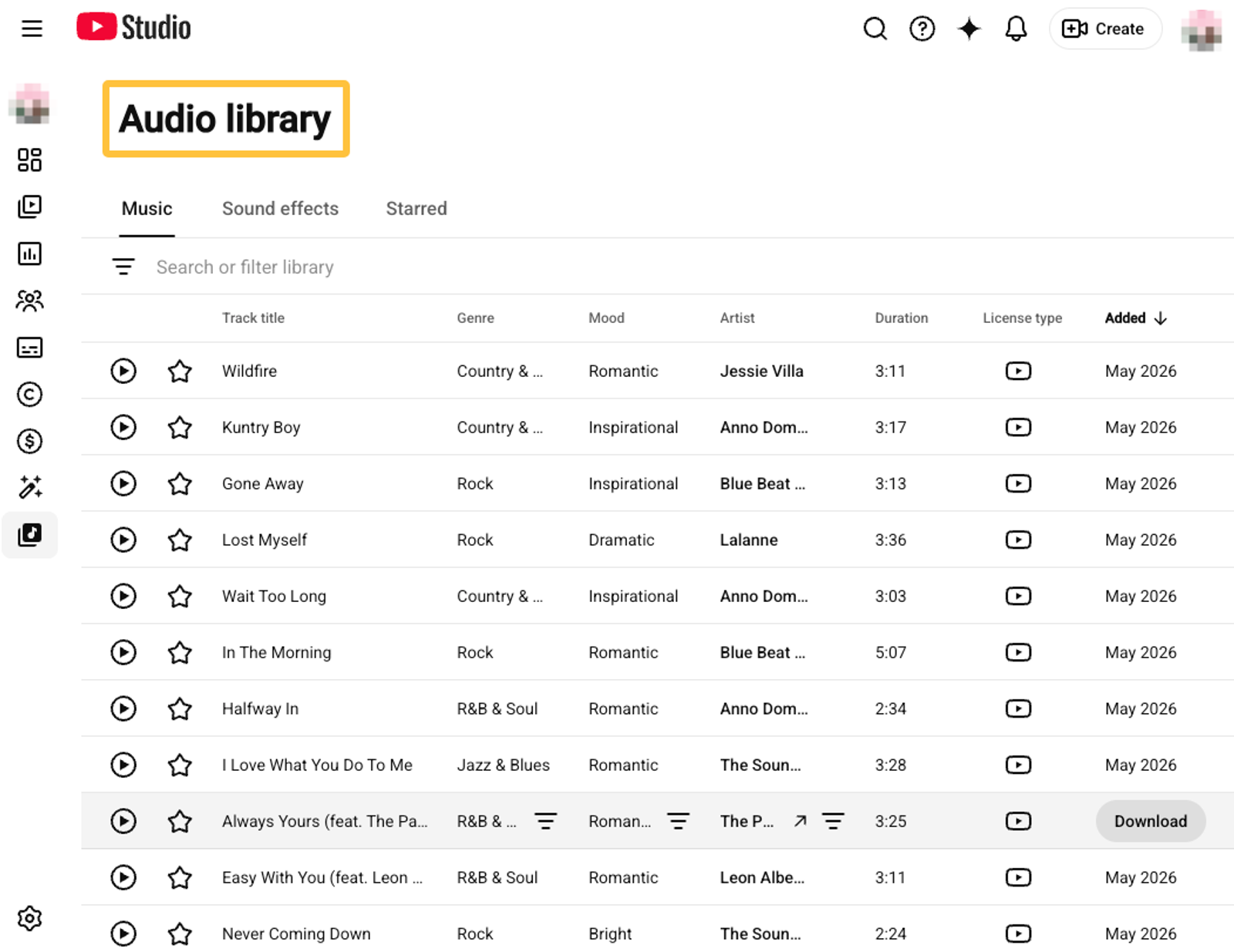
Task: Select the In The Morning track title
Action: coord(276,652)
